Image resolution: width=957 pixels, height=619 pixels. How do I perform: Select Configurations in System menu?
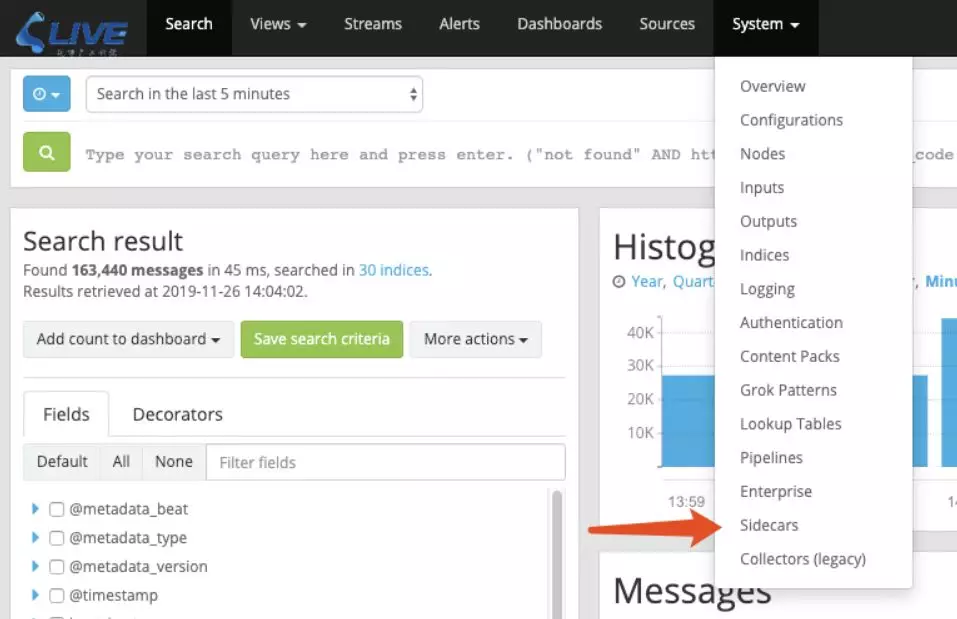791,120
